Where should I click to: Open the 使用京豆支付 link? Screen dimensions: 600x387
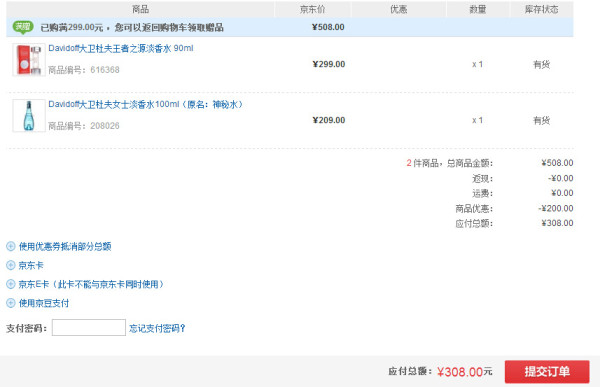pyautogui.click(x=44, y=303)
